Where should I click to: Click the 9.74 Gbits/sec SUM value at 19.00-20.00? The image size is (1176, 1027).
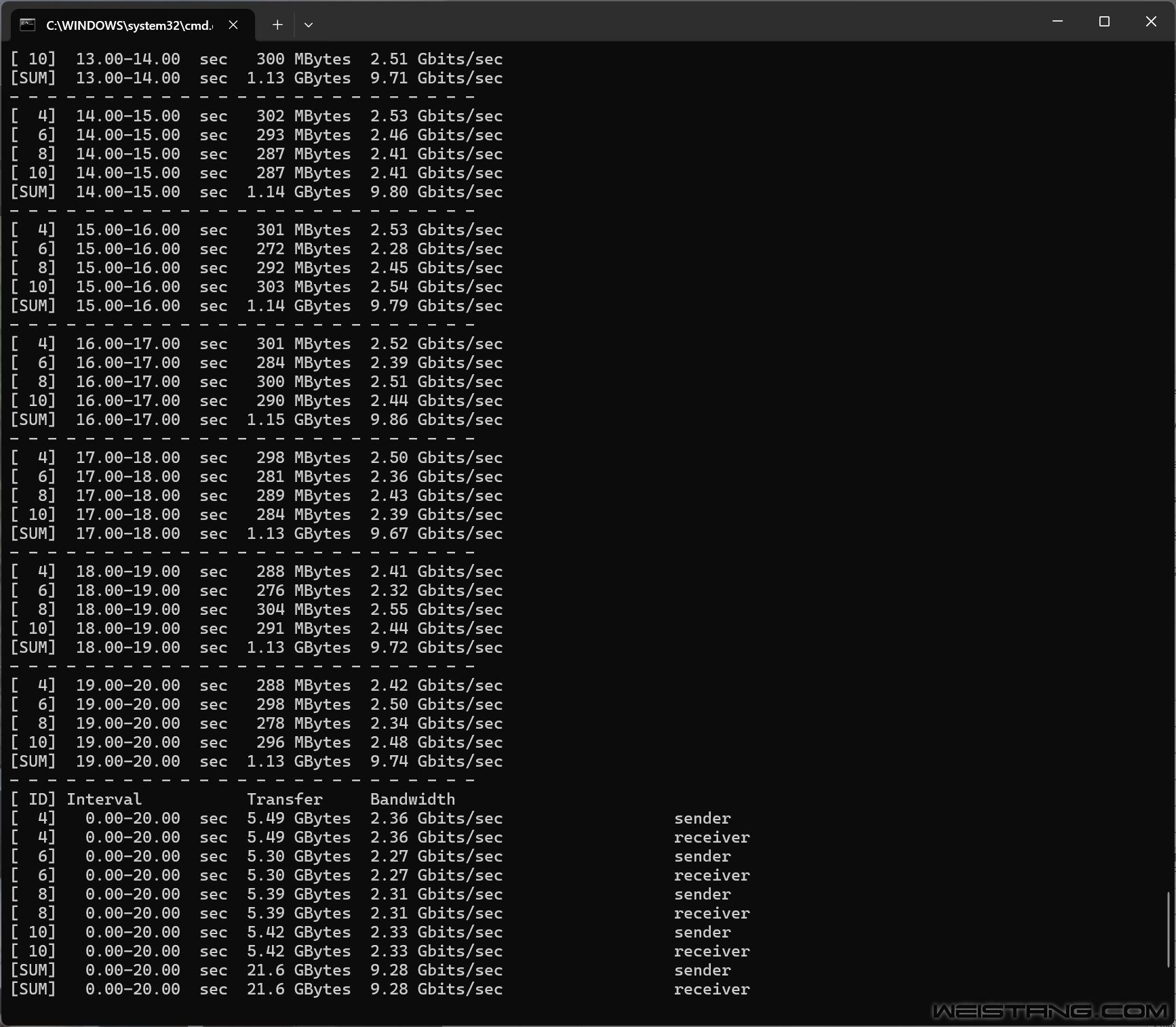point(436,761)
